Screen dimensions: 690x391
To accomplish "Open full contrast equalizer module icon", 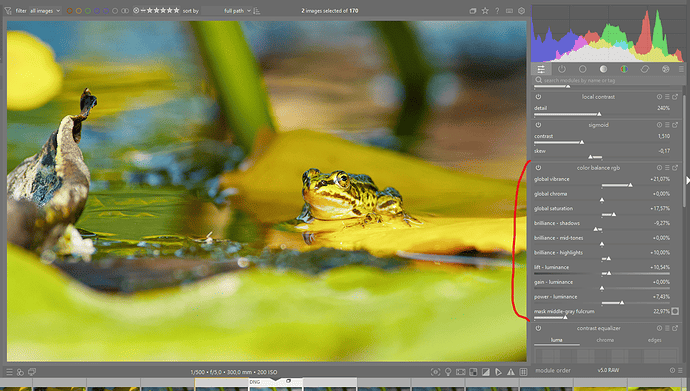I will 675,328.
